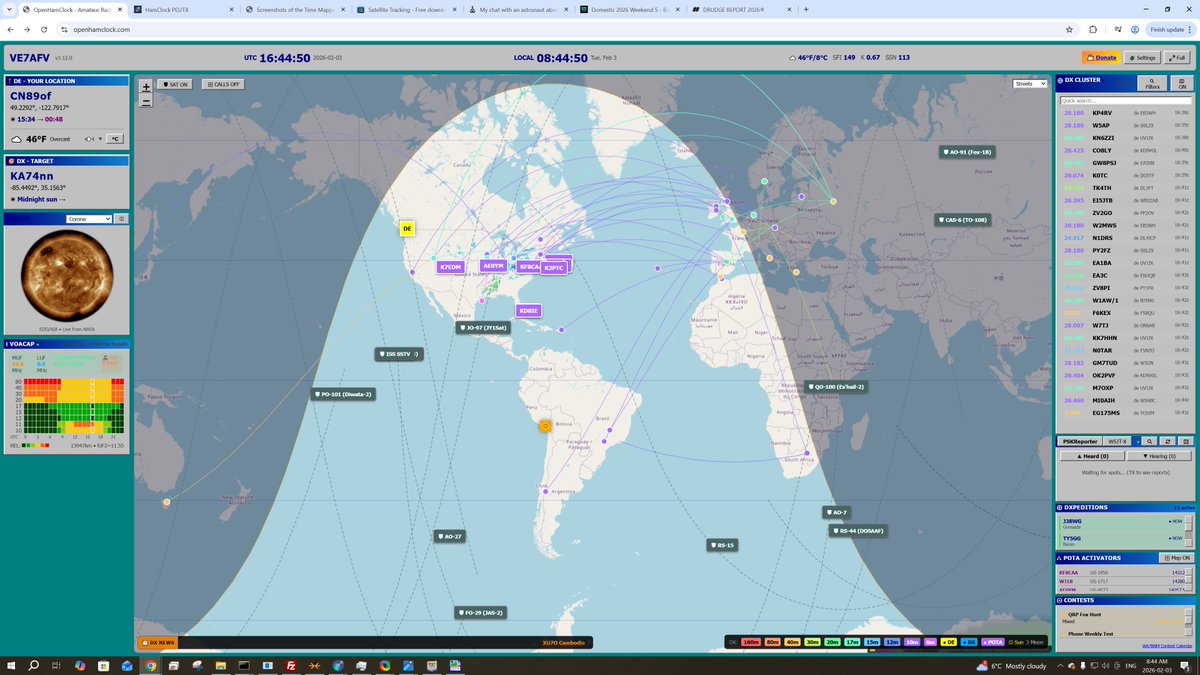Image resolution: width=1200 pixels, height=675 pixels.
Task: Open the Streets map style dropdown
Action: pos(1029,84)
